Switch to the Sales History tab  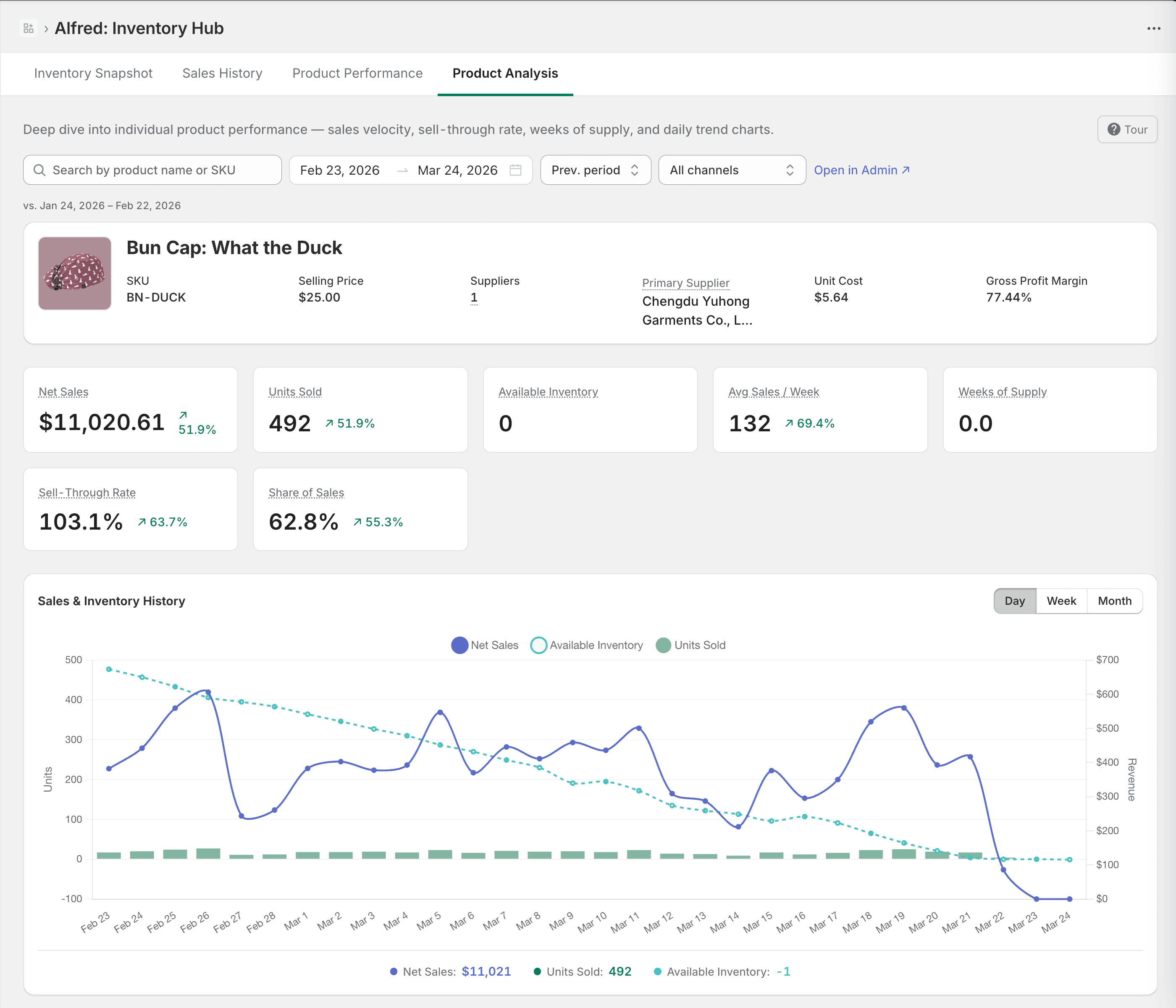[222, 73]
